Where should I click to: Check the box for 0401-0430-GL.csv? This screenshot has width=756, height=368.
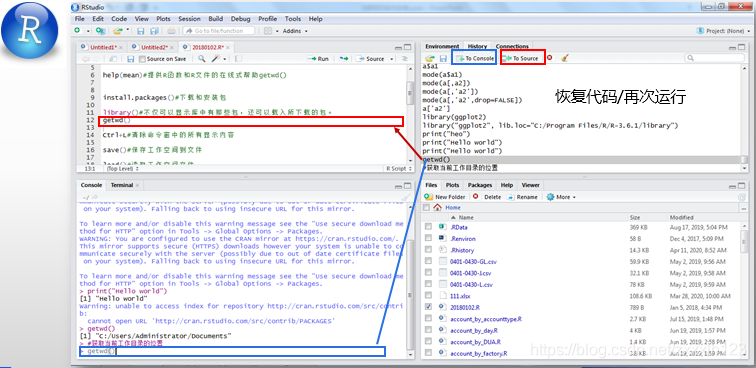point(428,261)
